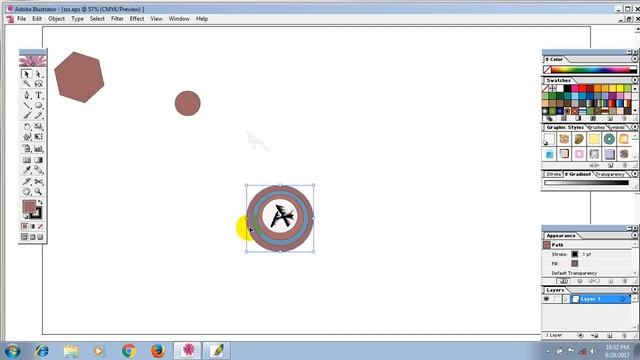640x360 pixels.
Task: Select the magenta swatch in Swatches
Action: tap(575, 88)
